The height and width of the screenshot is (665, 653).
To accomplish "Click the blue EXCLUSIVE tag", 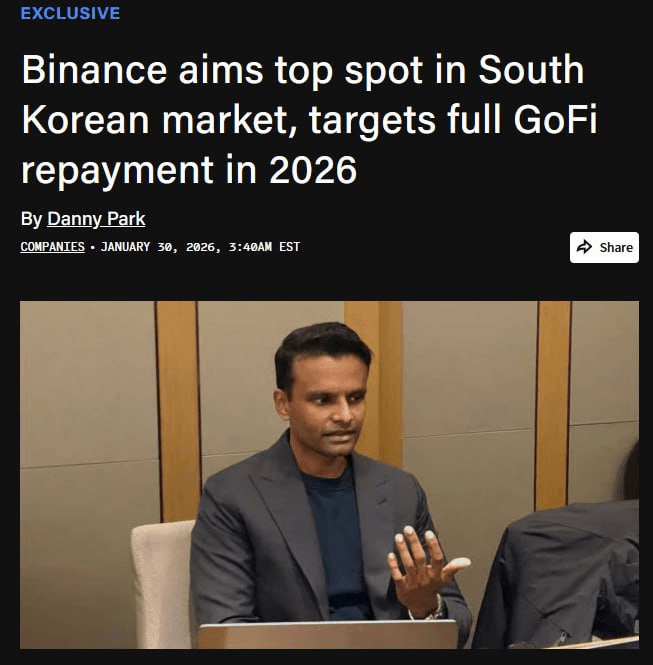I will pyautogui.click(x=70, y=13).
